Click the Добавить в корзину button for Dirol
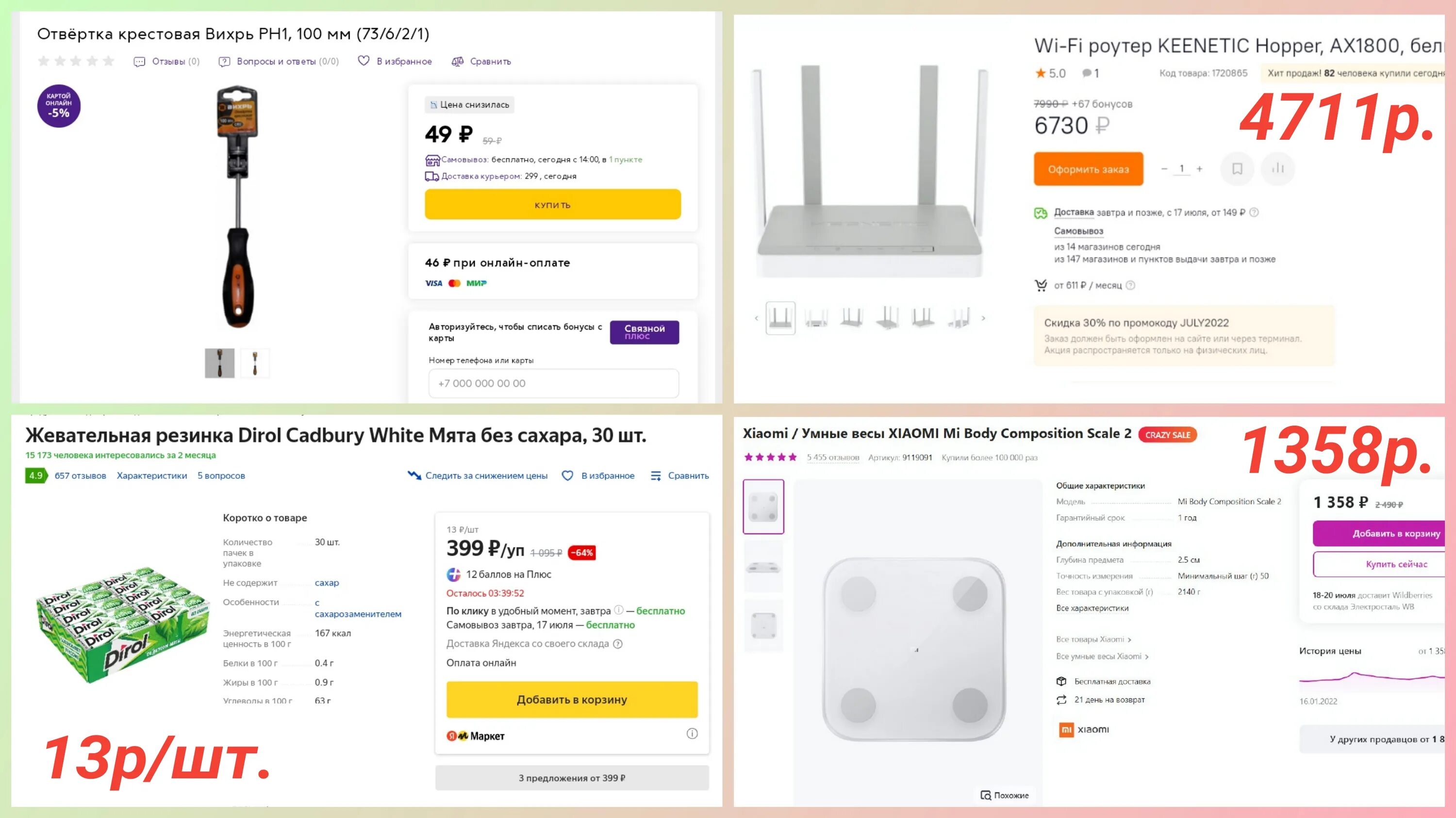Screen dimensions: 1456x818 [572, 699]
